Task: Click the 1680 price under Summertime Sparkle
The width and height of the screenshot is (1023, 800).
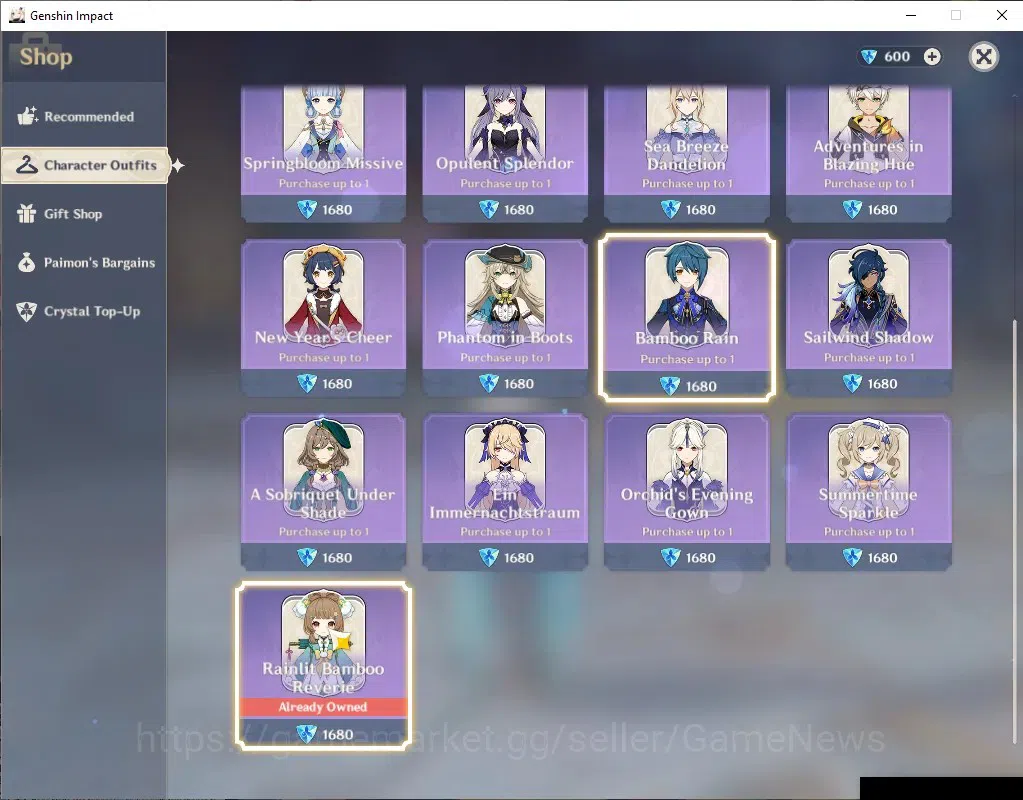Action: pos(882,558)
